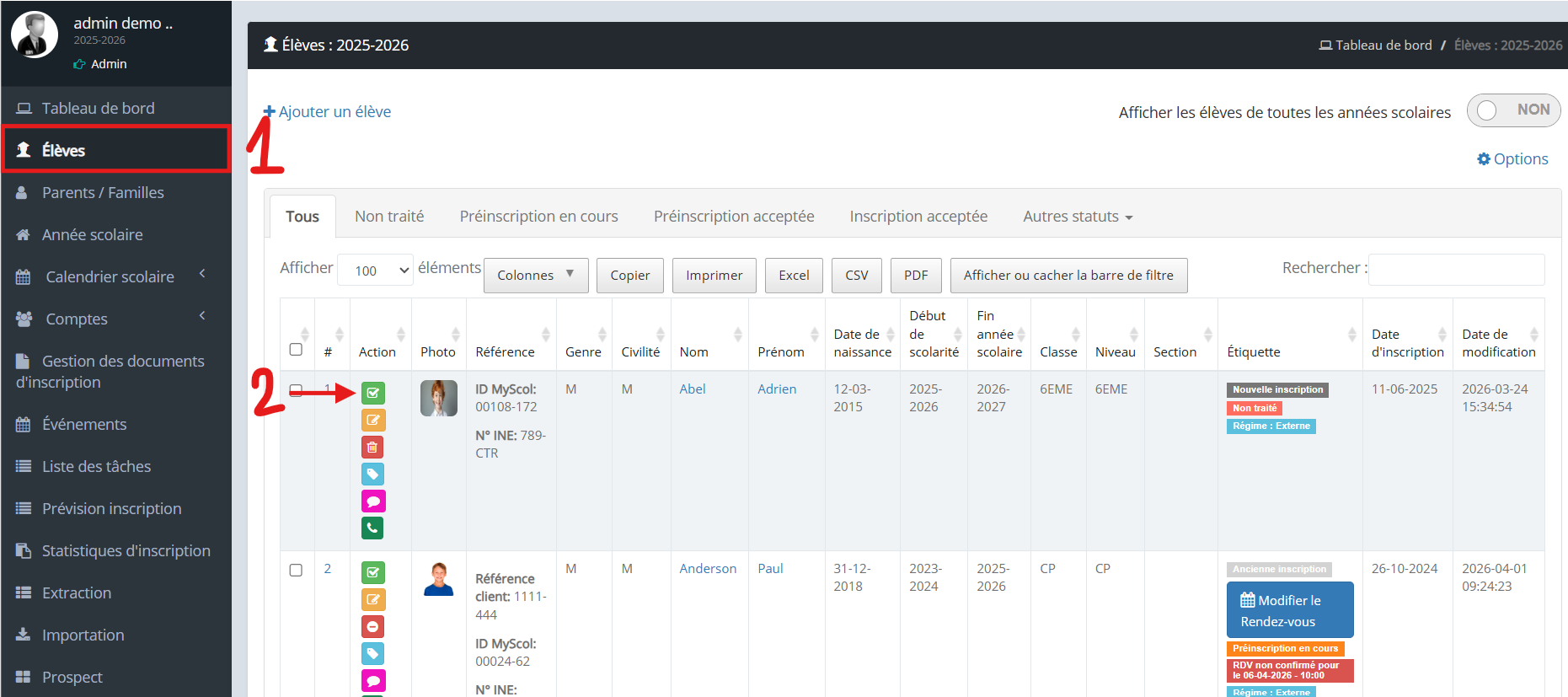Click the Rechercher search field
The height and width of the screenshot is (697, 1568).
(x=1456, y=269)
